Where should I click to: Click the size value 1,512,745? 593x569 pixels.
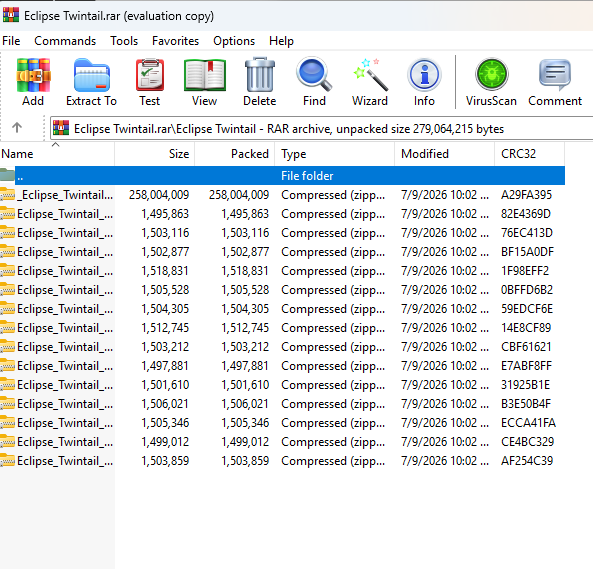[x=165, y=328]
